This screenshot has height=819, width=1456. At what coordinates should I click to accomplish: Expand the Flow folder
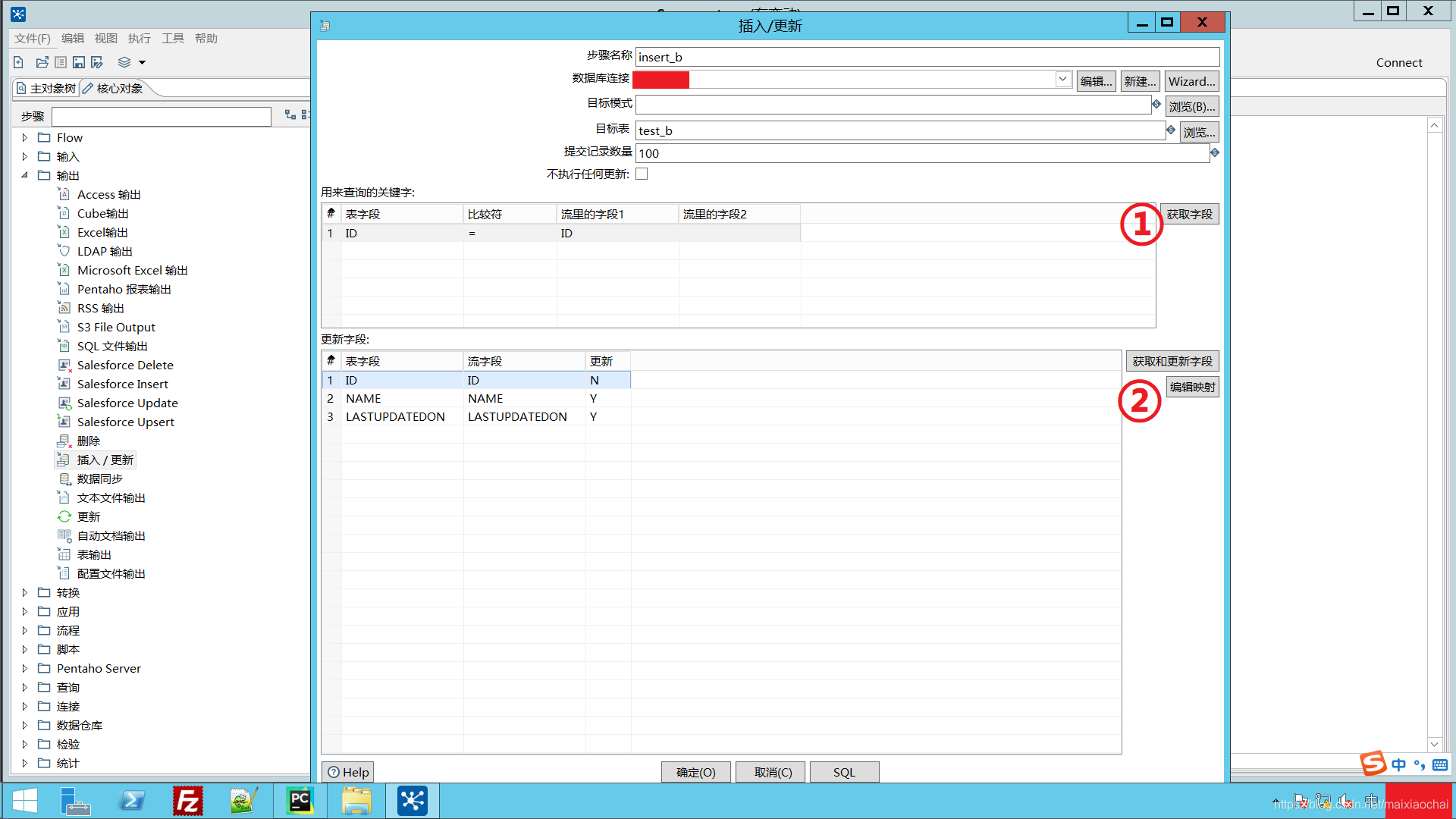click(25, 137)
